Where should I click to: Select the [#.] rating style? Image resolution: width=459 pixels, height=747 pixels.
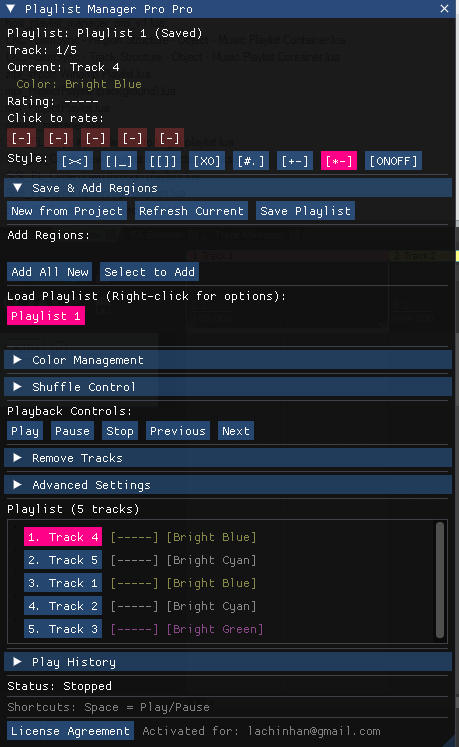[x=251, y=161]
